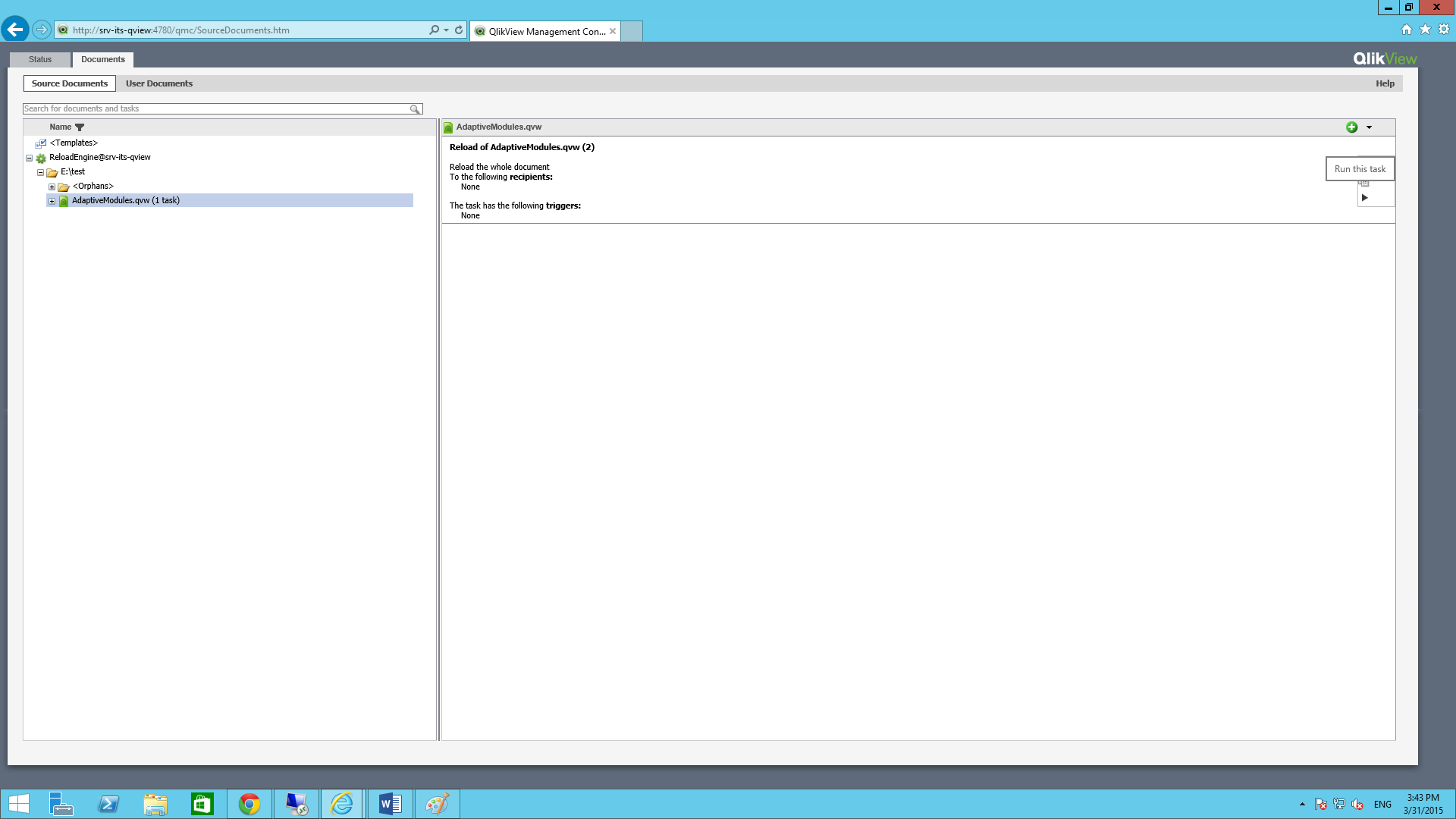This screenshot has height=819, width=1456.
Task: Switch to the Status tab
Action: pos(40,59)
